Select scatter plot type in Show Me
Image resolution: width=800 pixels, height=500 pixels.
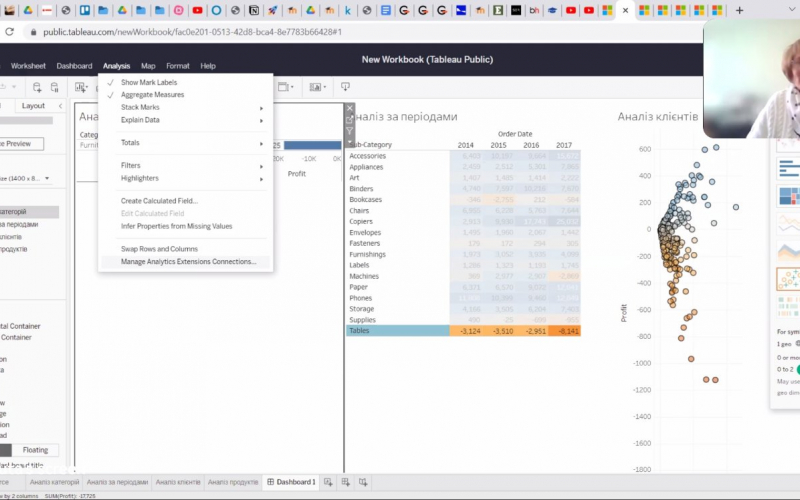788,279
